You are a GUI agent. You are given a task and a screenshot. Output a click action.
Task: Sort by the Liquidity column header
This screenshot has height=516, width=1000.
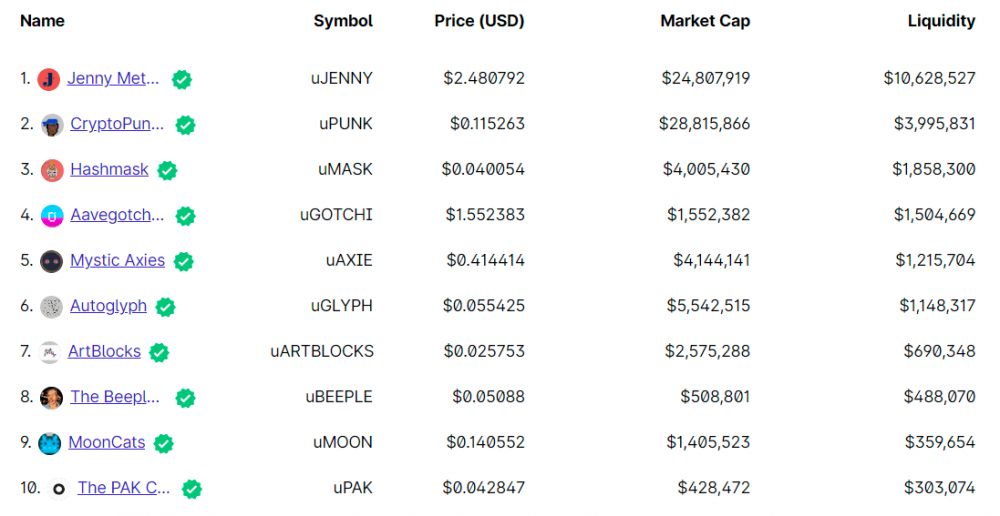941,21
